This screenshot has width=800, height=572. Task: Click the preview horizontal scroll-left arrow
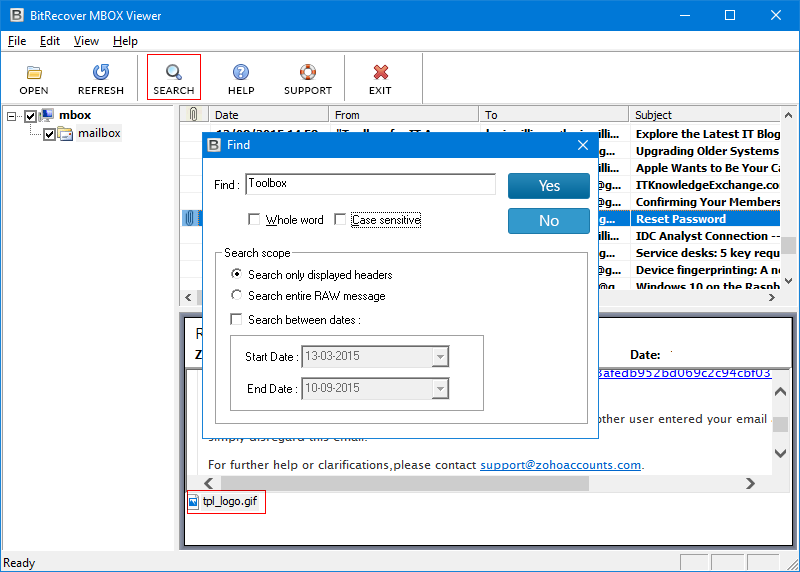tap(209, 483)
